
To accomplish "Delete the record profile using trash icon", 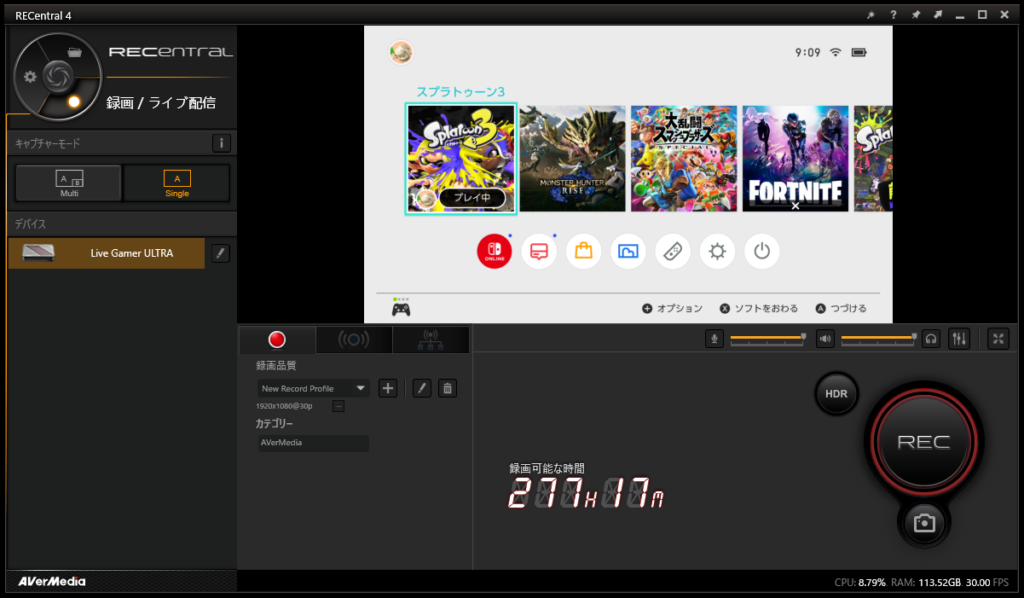I will point(447,388).
